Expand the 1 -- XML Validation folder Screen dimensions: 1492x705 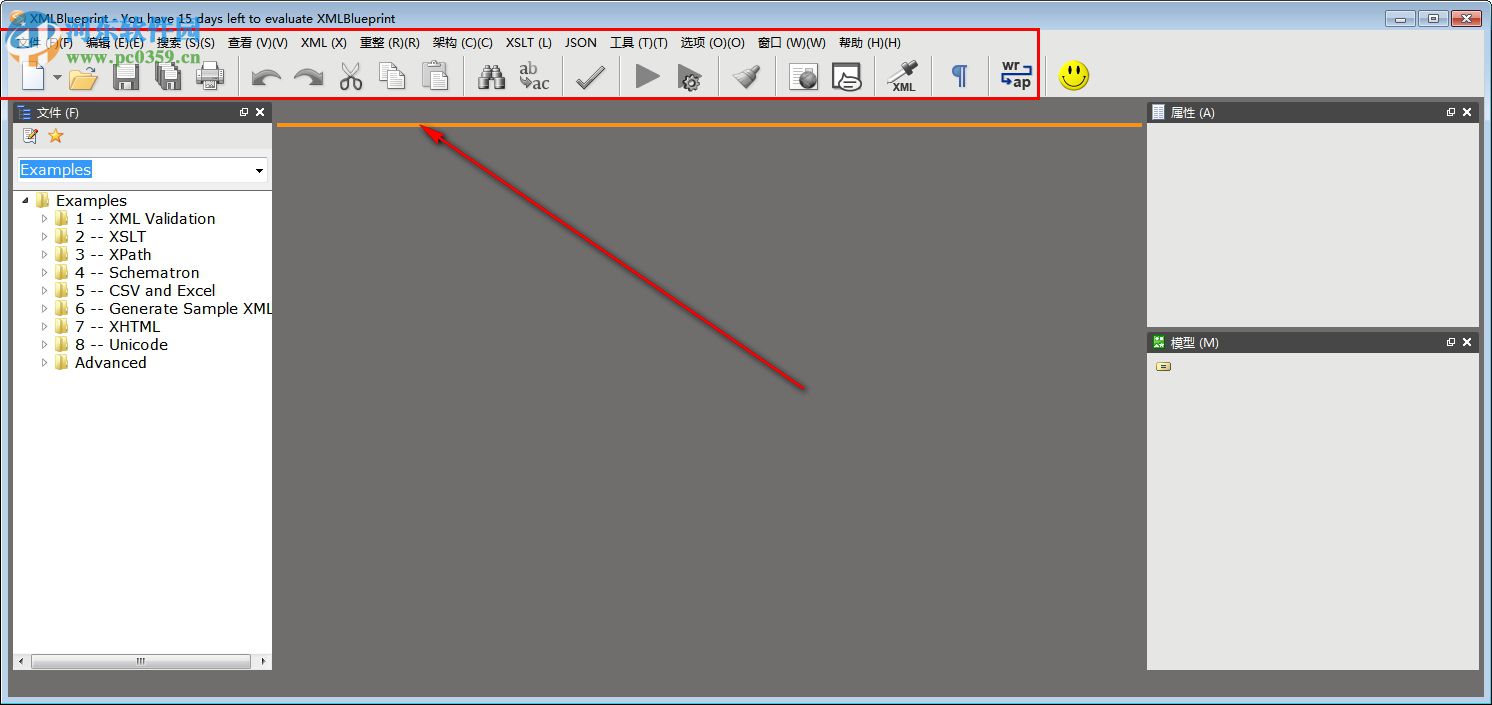point(44,219)
